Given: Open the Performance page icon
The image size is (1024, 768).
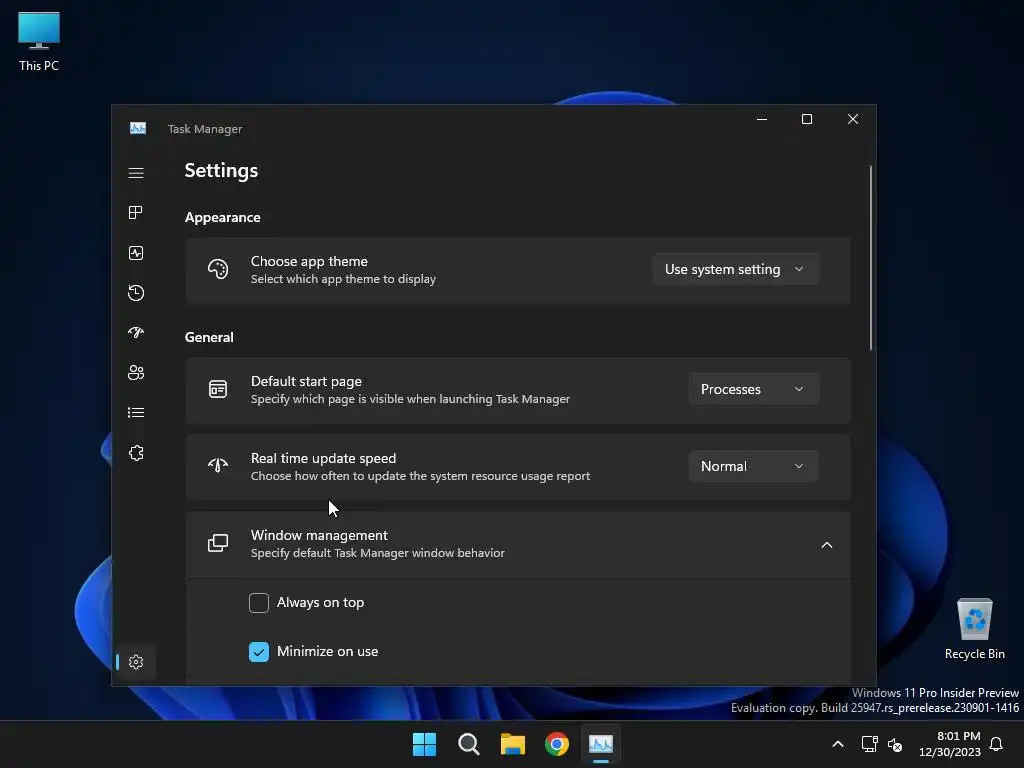Looking at the screenshot, I should [136, 253].
